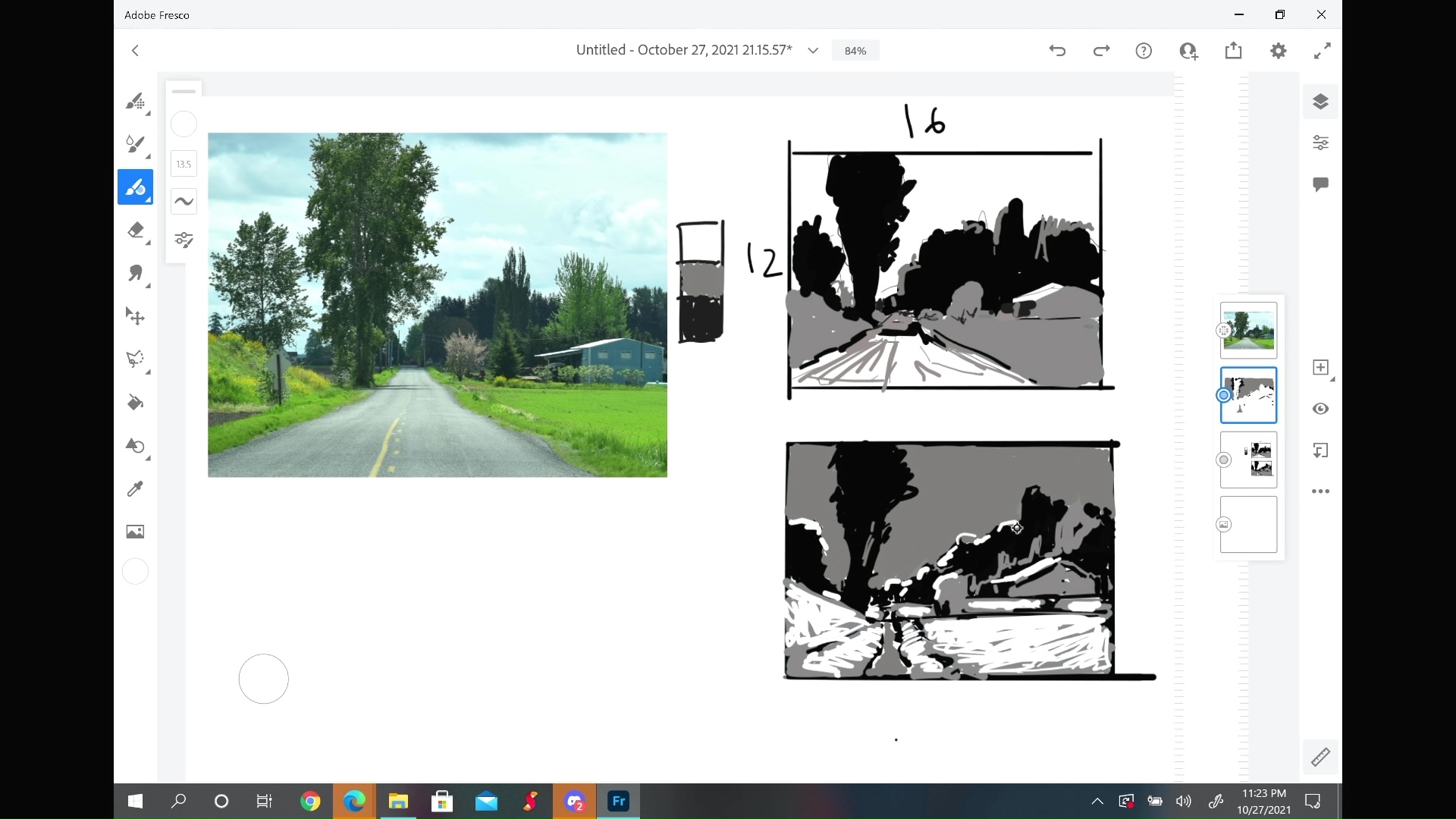Select the Pixel Brushes tool
The width and height of the screenshot is (1456, 819).
[135, 101]
